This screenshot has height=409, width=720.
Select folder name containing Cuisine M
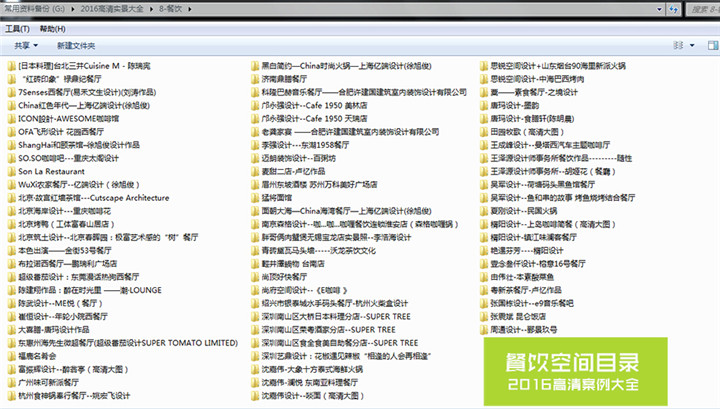pyautogui.click(x=84, y=66)
